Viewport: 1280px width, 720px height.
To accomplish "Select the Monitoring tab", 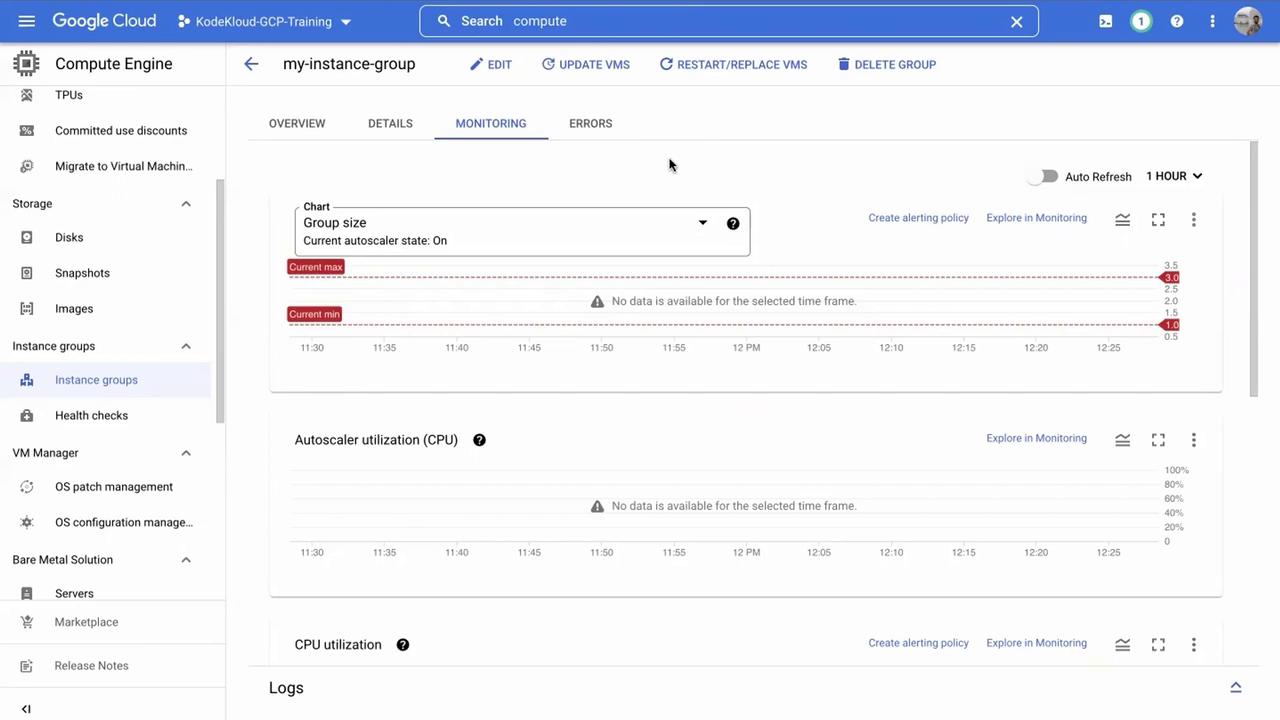I will 491,123.
